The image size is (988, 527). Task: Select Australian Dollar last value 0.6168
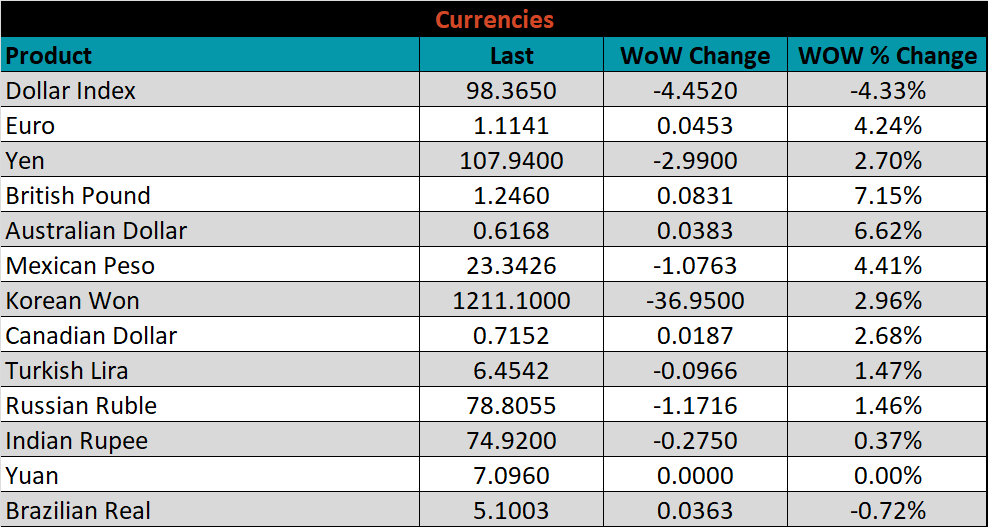(511, 231)
